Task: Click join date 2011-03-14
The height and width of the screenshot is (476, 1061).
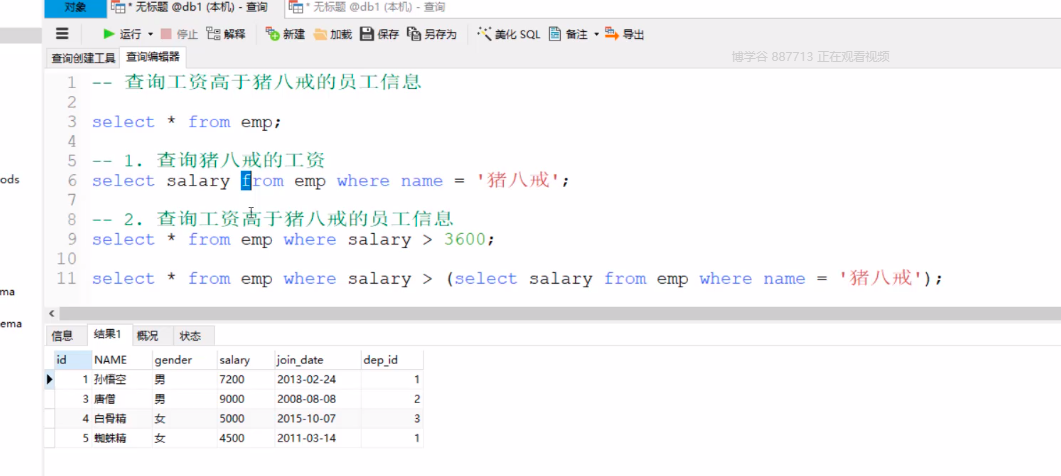Action: pos(317,438)
